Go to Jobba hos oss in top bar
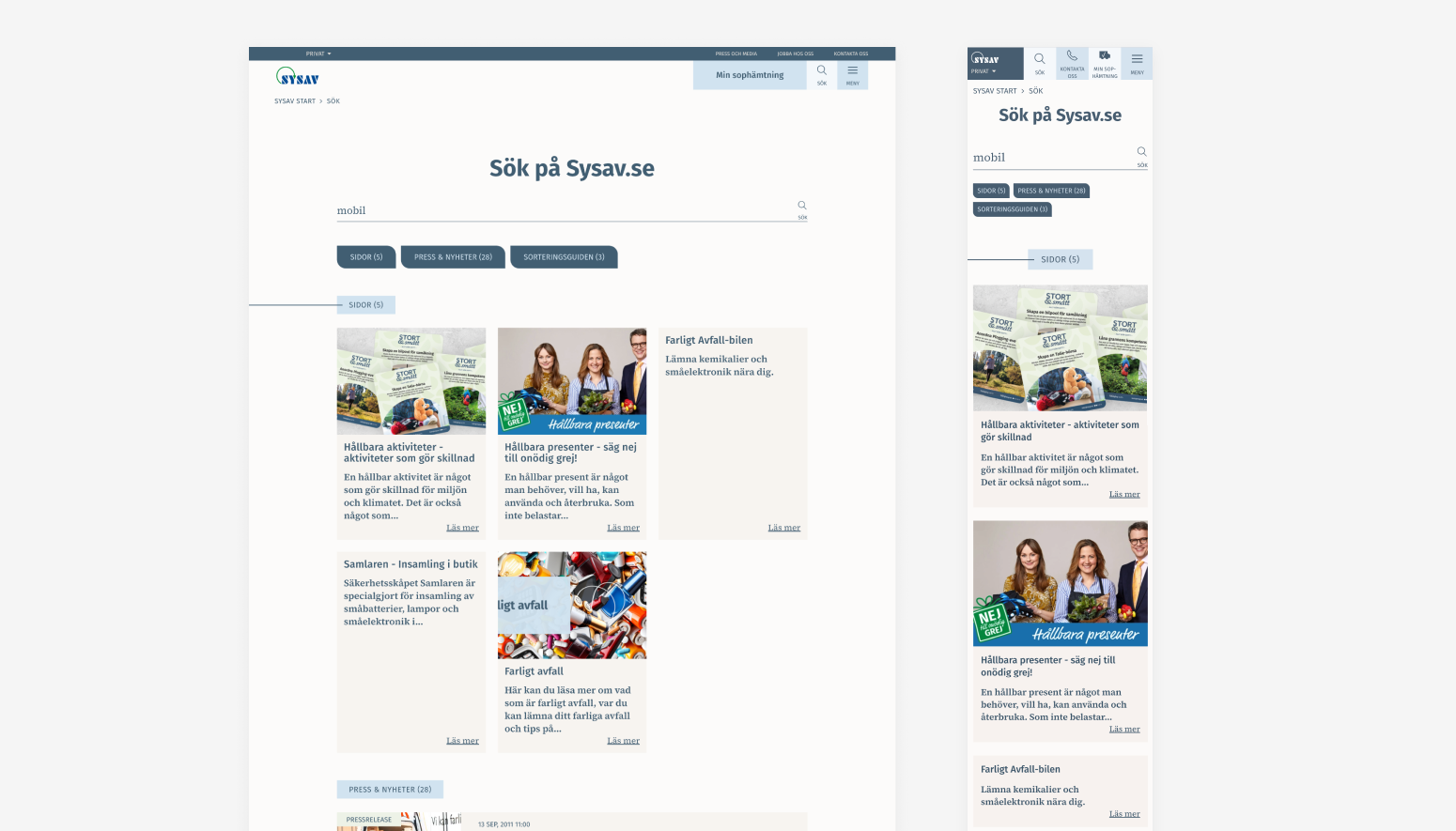Viewport: 1456px width, 831px height. point(795,54)
